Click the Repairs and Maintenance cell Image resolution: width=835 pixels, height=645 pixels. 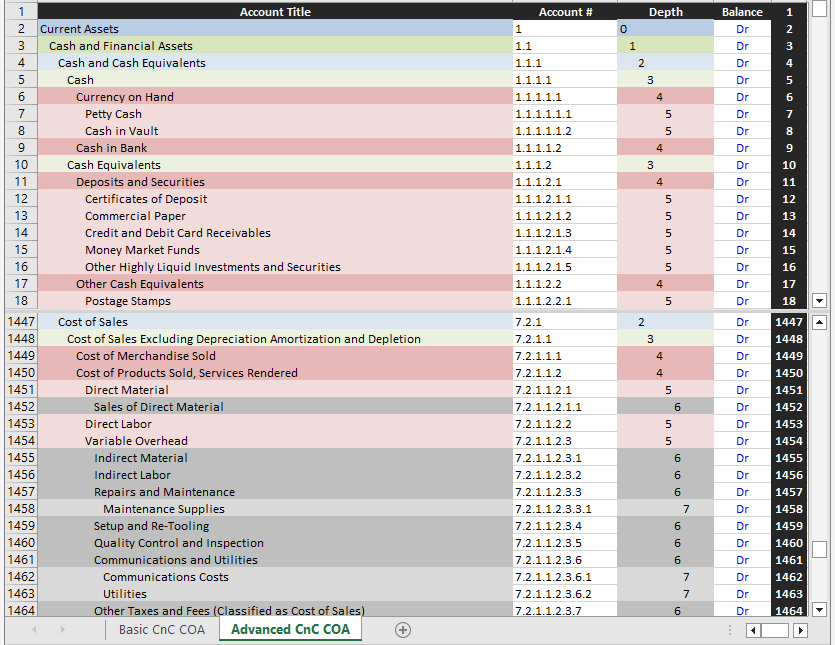[275, 492]
